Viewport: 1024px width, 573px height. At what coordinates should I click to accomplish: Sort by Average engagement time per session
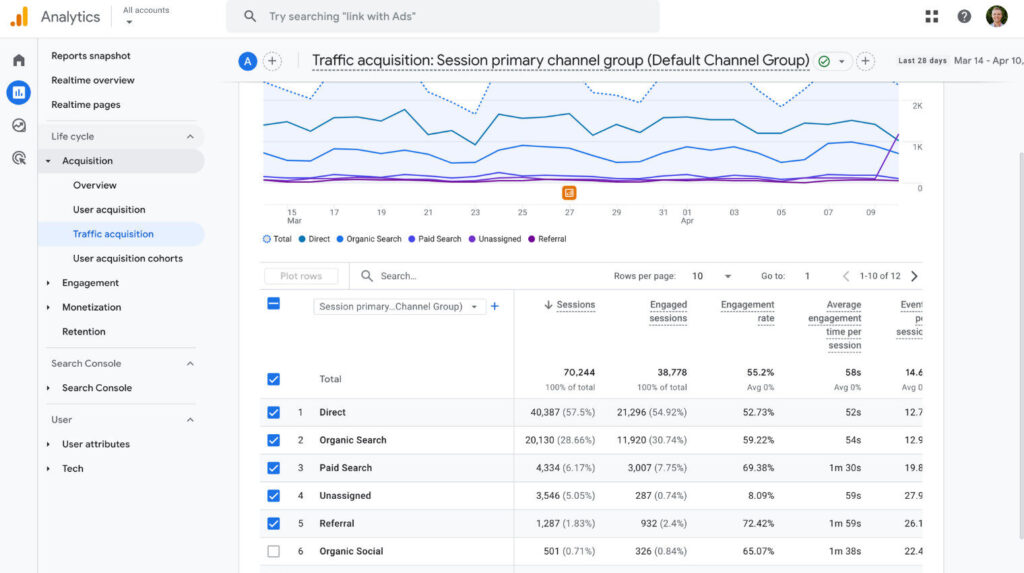pos(835,325)
